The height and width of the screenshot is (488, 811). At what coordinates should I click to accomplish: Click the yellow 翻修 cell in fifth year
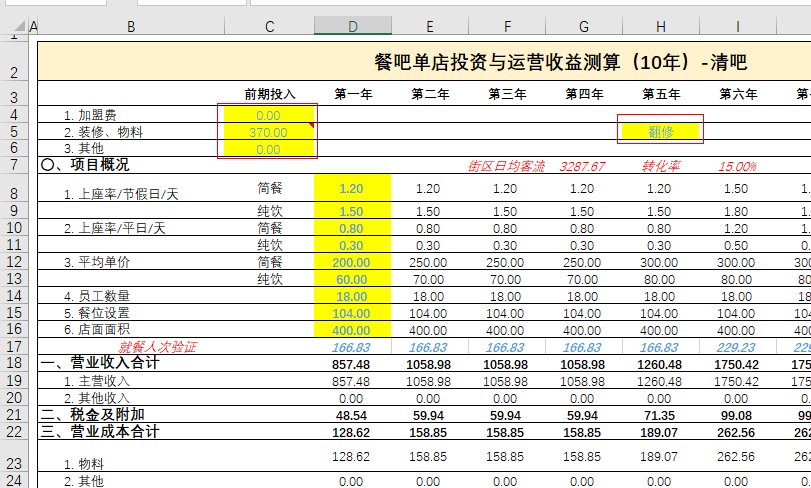click(661, 132)
